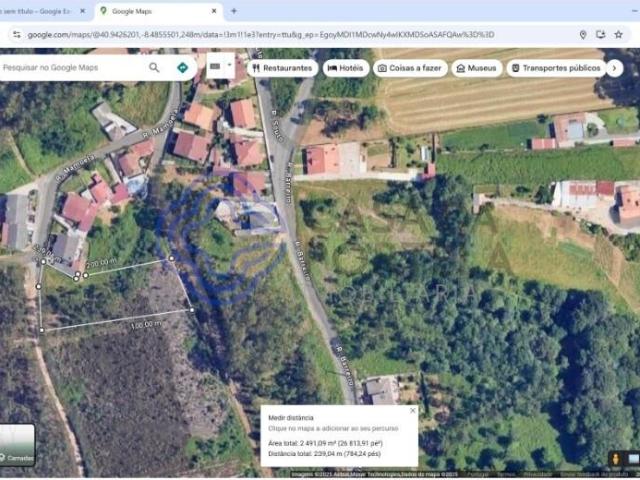This screenshot has height=480, width=640.
Task: Click the camera icon in Coisas a fazer
Action: tap(382, 68)
